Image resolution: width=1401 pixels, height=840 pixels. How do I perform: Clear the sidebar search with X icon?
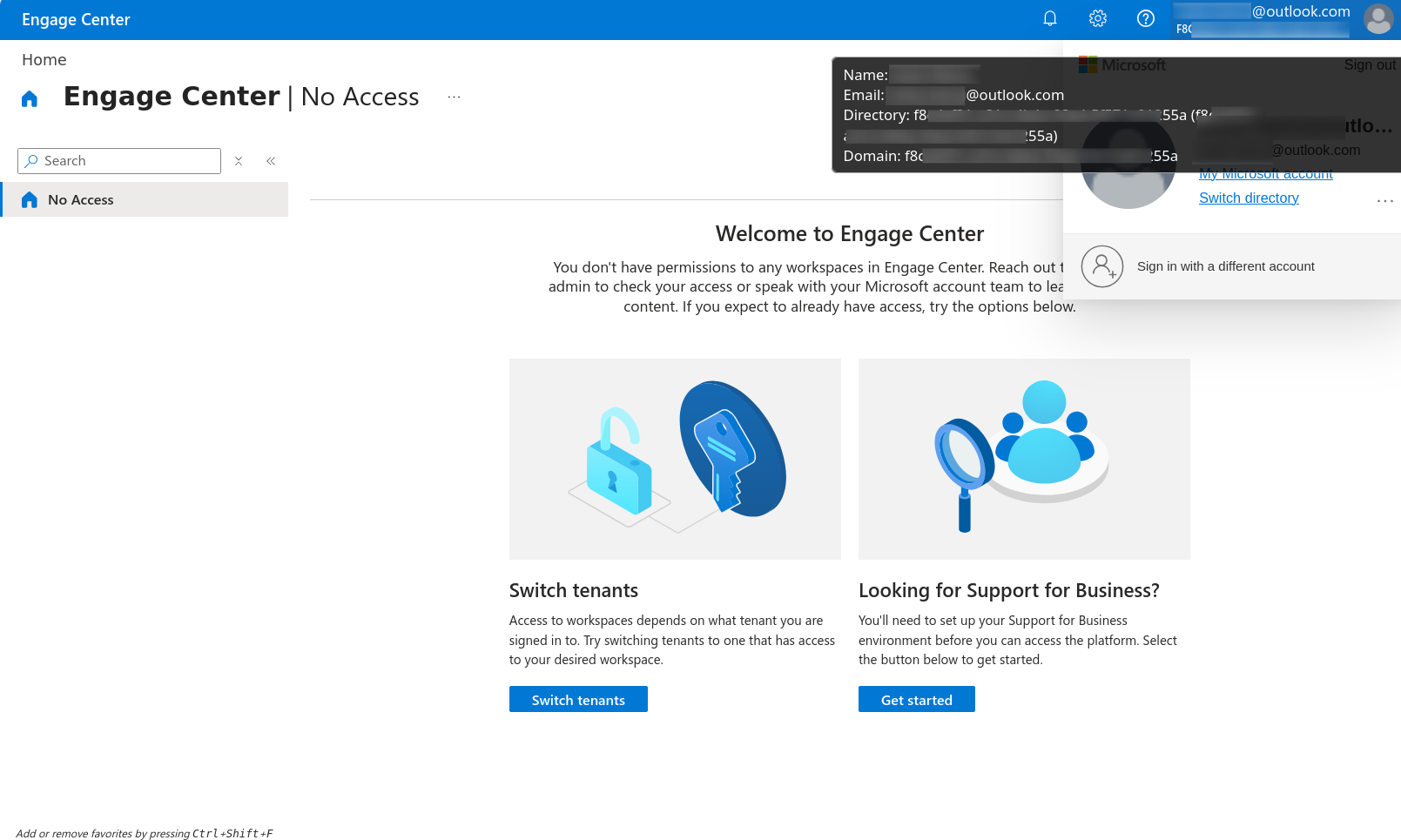coord(239,161)
